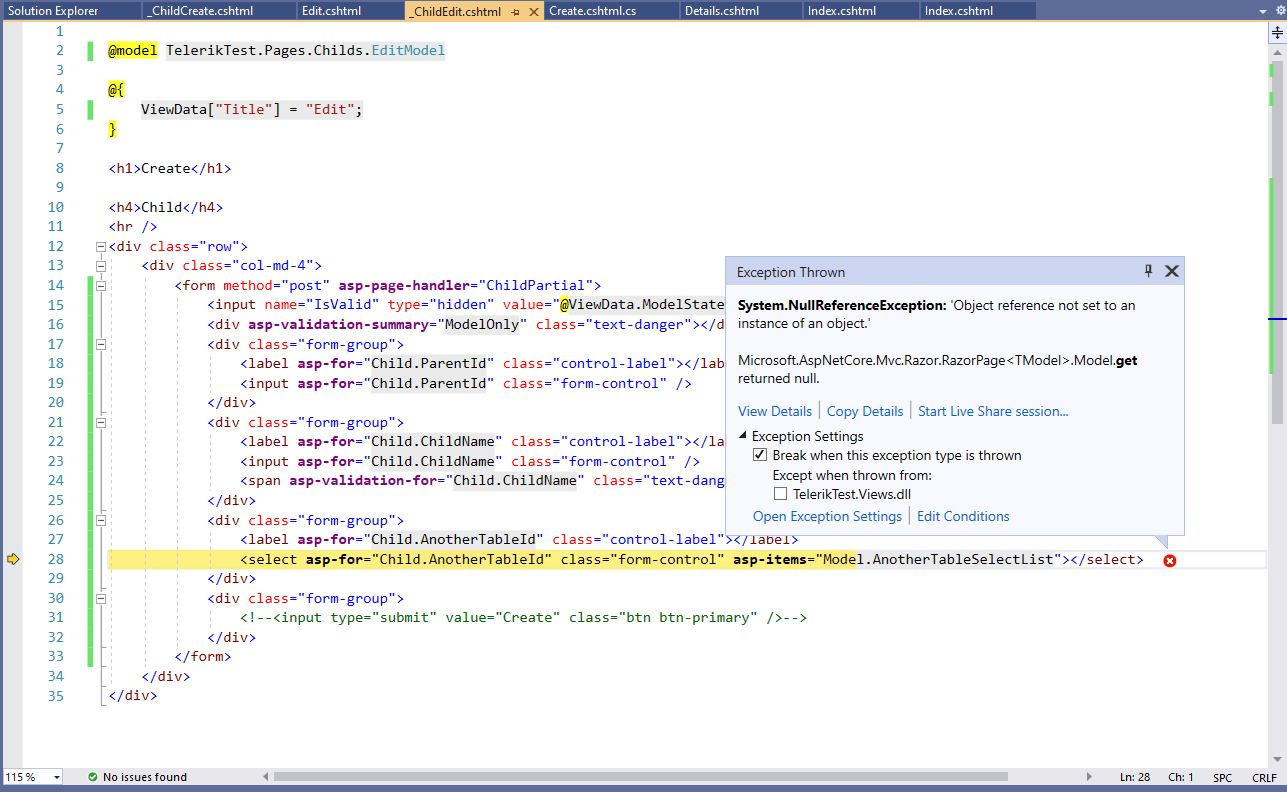1287x792 pixels.
Task: Click the <hr /> tag on line 11
Action: pos(133,226)
